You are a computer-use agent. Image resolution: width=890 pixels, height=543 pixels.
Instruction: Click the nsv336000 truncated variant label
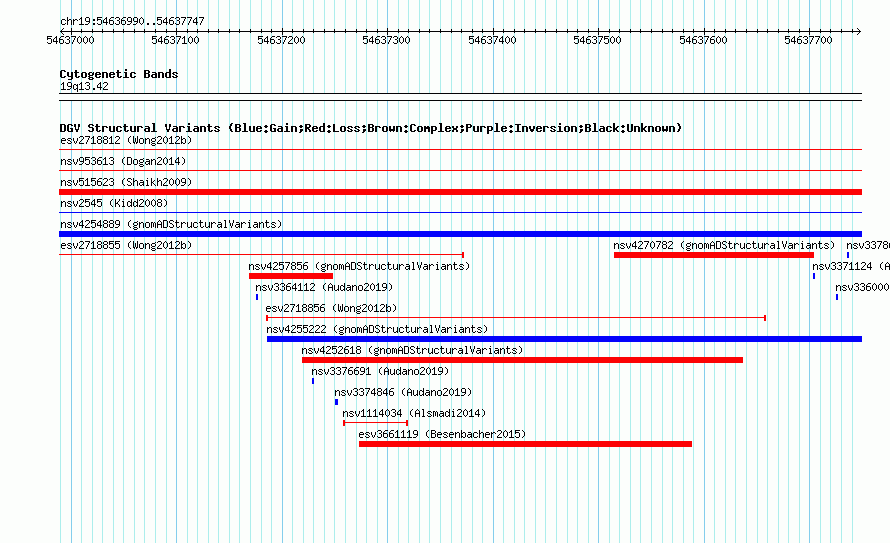coord(862,287)
